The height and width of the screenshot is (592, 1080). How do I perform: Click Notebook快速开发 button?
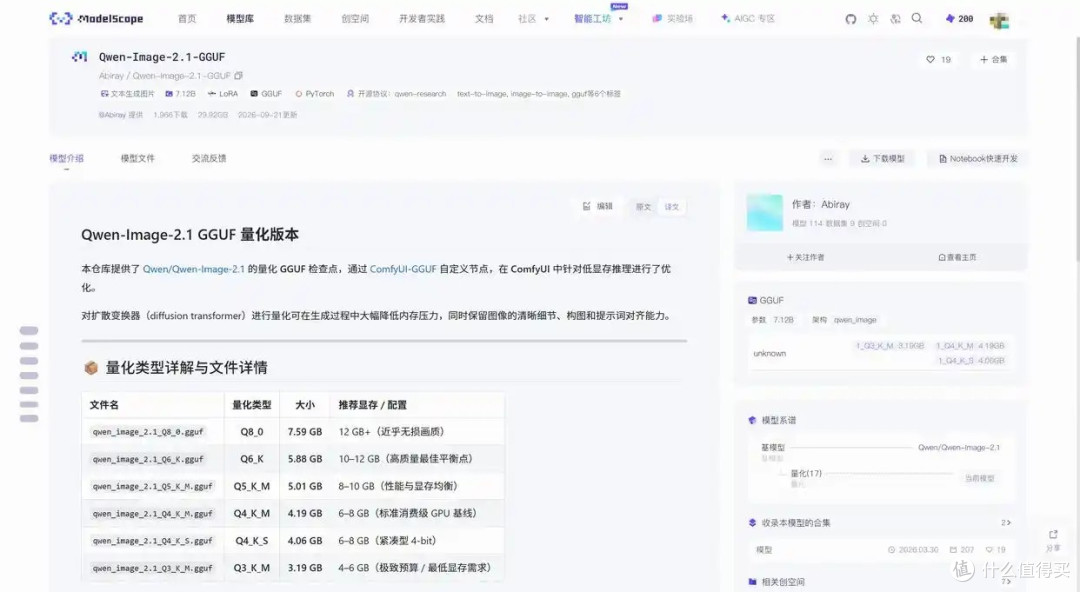pos(977,159)
